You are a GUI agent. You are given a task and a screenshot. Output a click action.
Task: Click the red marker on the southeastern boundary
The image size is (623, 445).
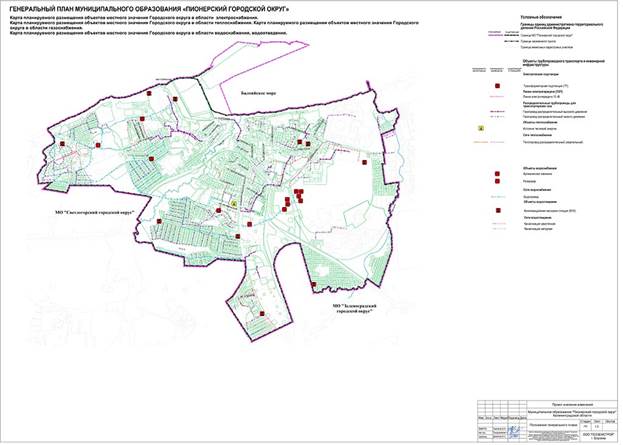click(x=313, y=284)
